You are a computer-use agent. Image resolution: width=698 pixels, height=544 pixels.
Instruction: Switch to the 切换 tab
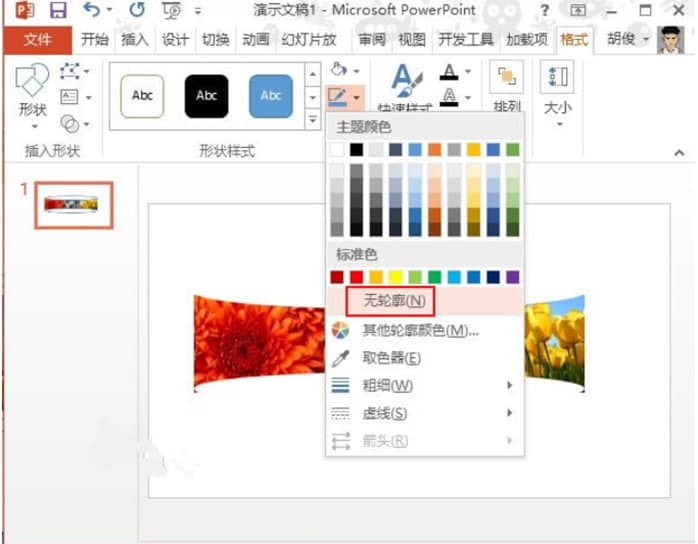click(215, 40)
